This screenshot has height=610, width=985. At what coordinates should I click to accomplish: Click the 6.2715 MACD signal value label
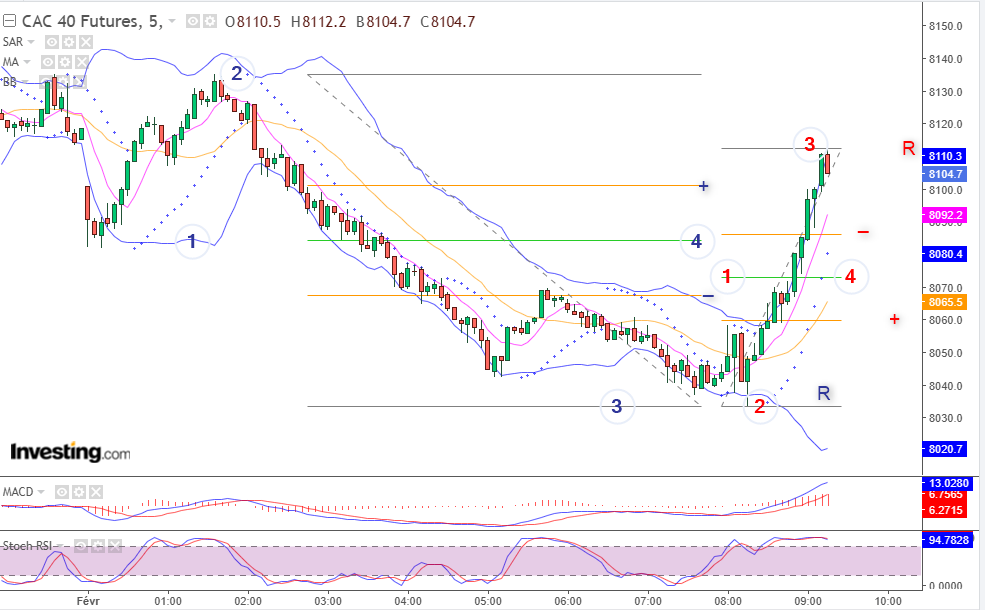click(x=945, y=510)
